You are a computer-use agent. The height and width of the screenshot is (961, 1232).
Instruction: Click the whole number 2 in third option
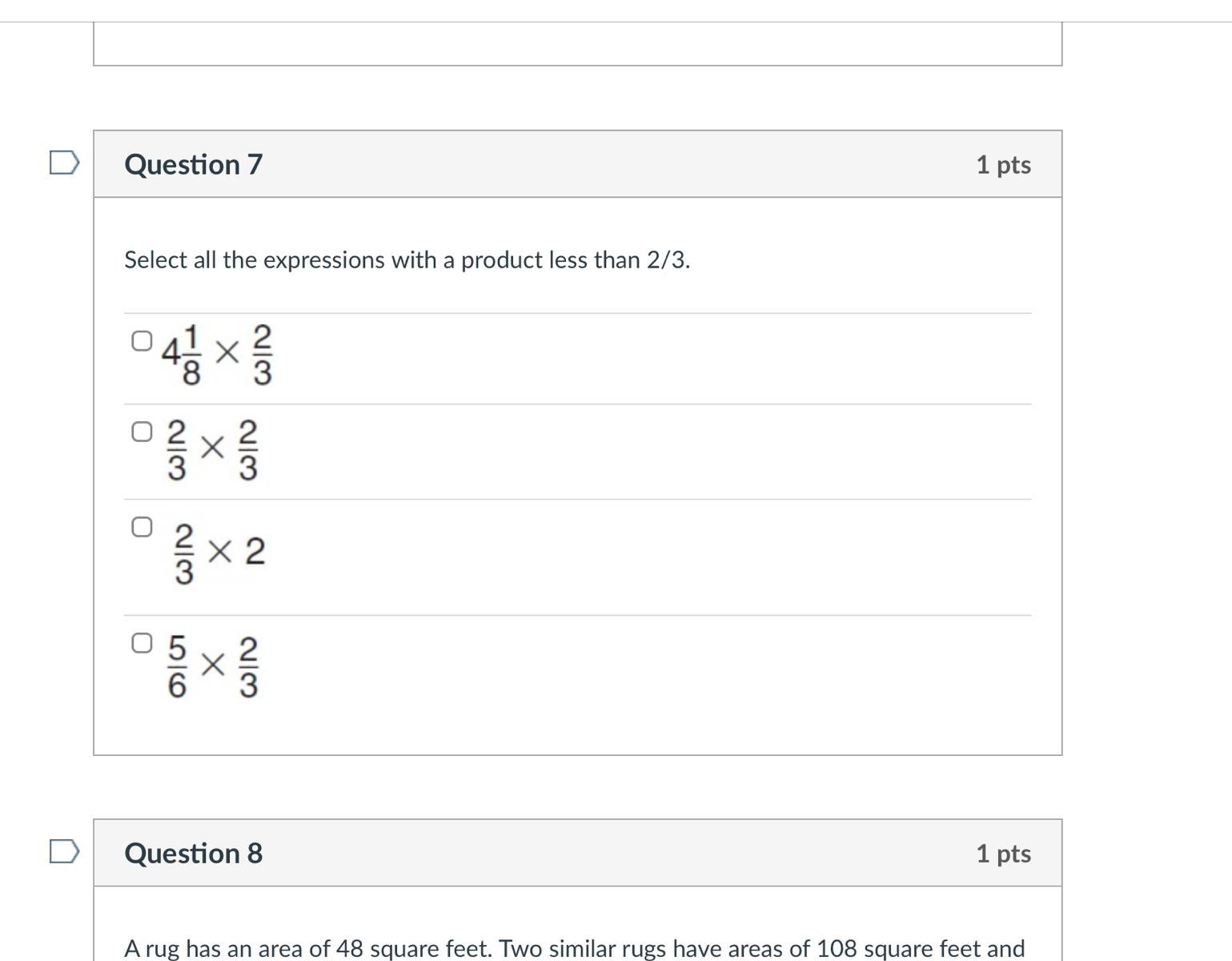[255, 551]
